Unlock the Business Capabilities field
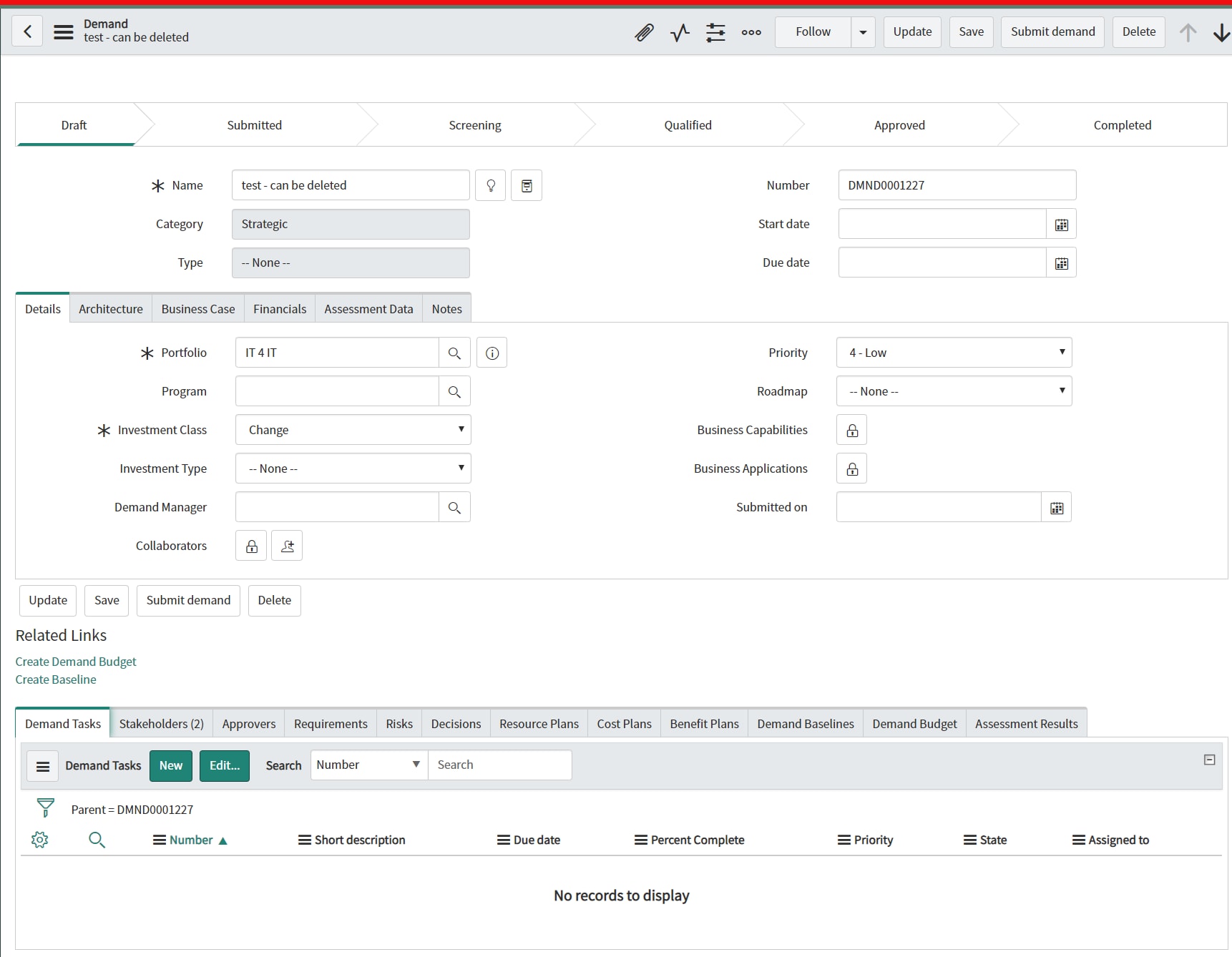Viewport: 1232px width, 957px height. (851, 429)
